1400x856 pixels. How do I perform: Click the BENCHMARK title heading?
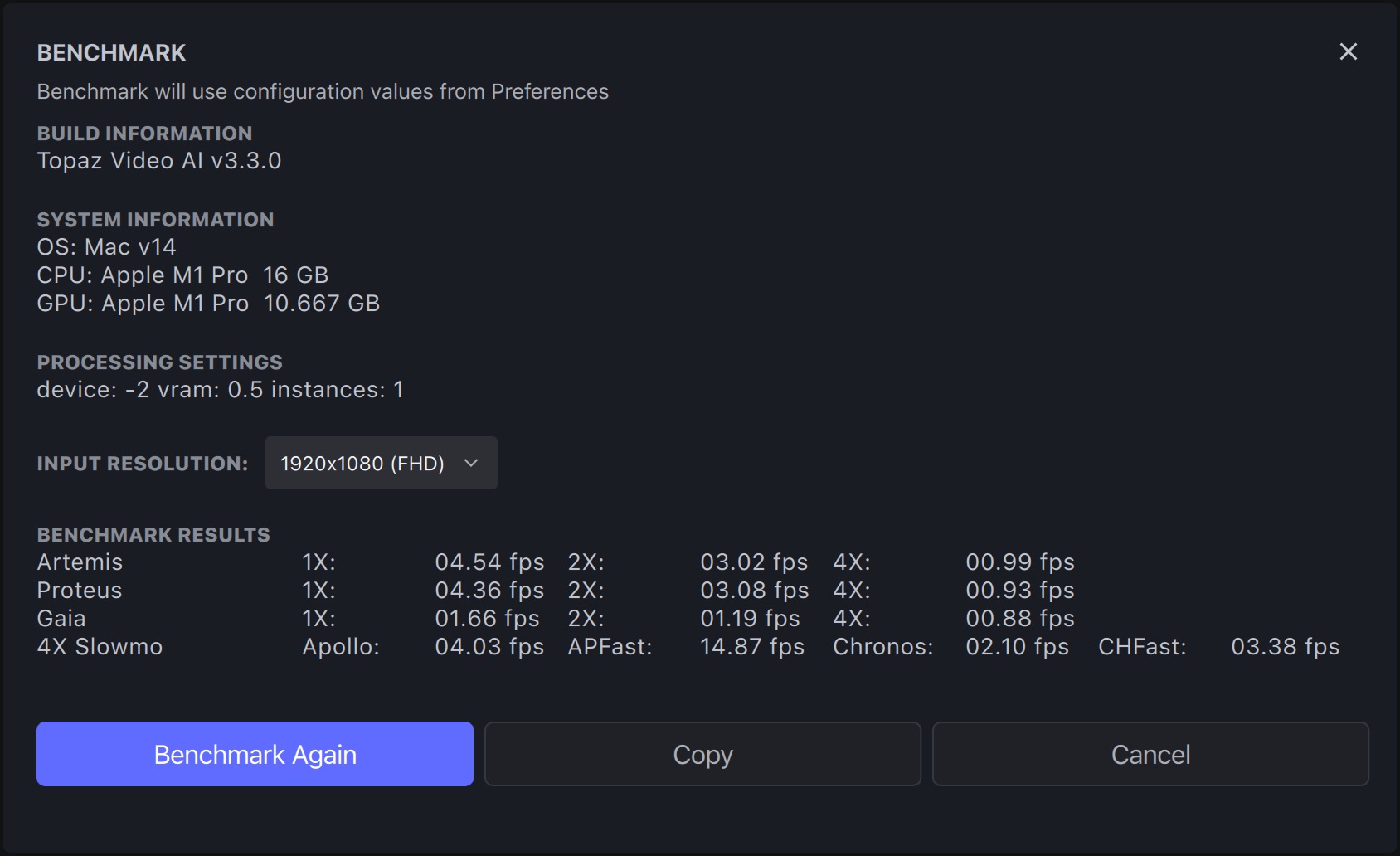(111, 53)
